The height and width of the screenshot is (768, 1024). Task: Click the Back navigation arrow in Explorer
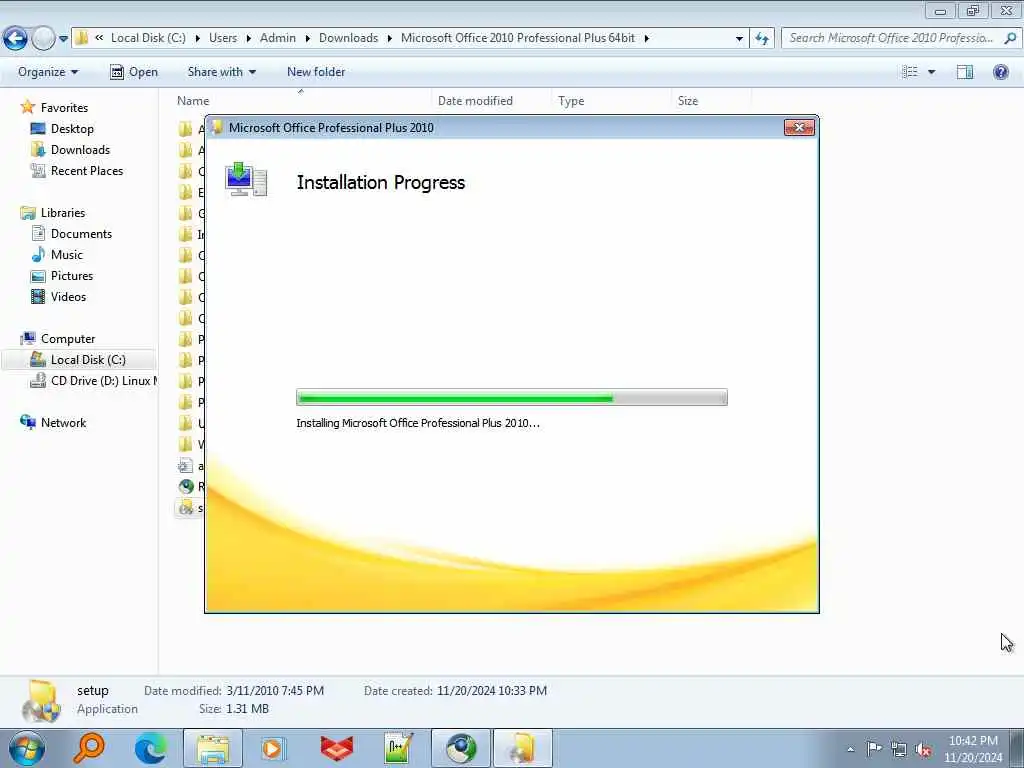tap(16, 39)
